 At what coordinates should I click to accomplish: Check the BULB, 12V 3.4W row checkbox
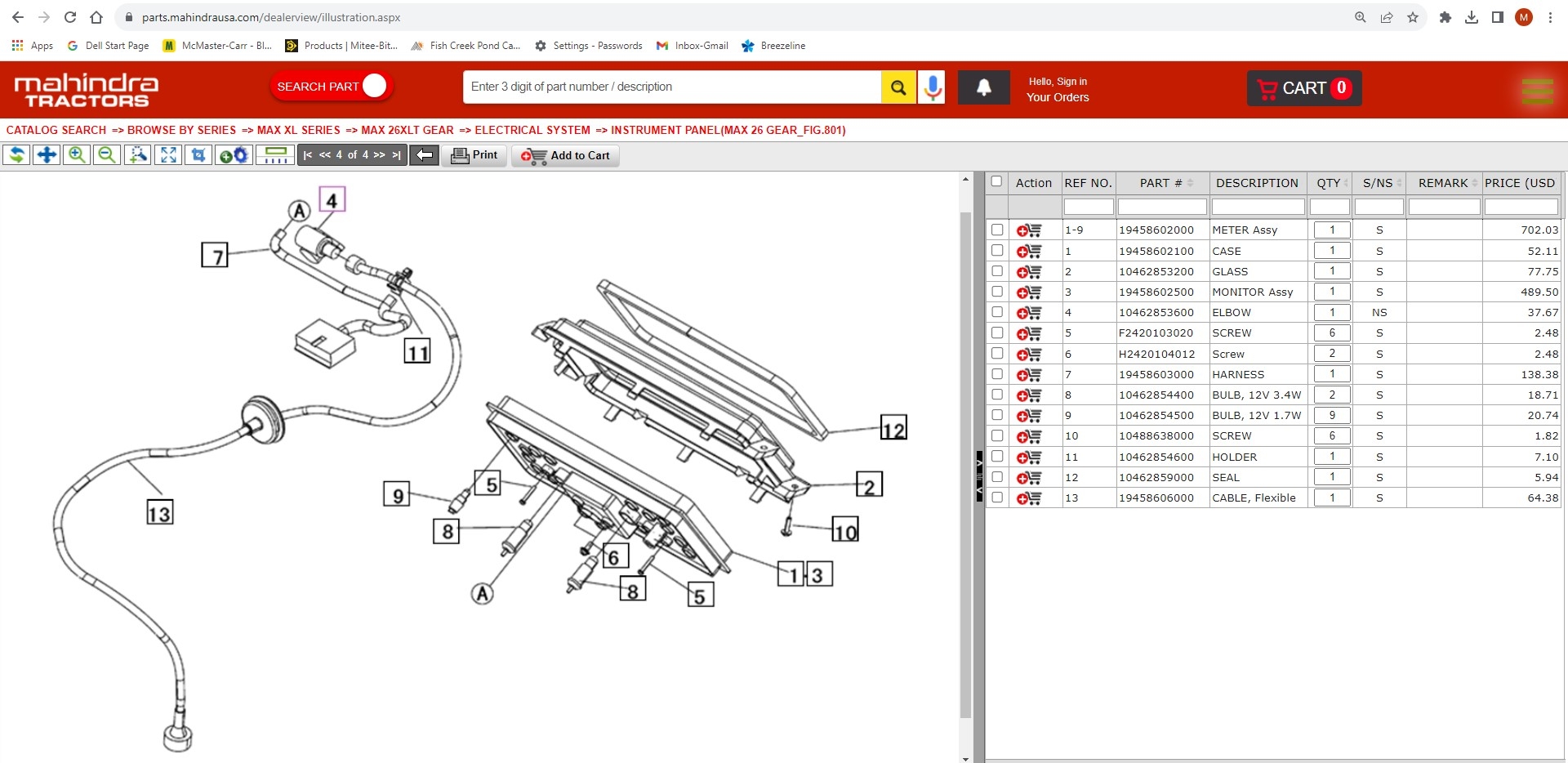[x=997, y=395]
